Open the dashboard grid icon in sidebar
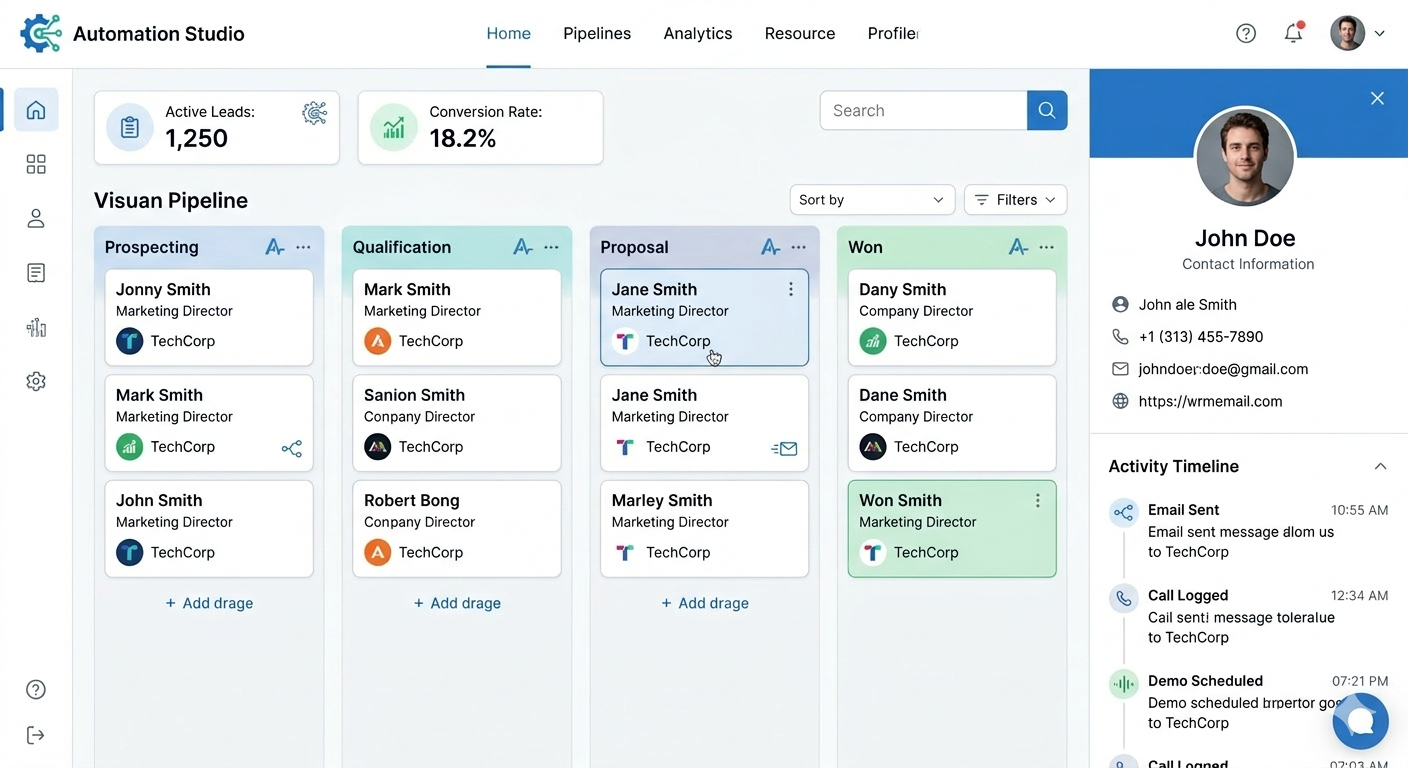This screenshot has height=768, width=1408. (36, 164)
